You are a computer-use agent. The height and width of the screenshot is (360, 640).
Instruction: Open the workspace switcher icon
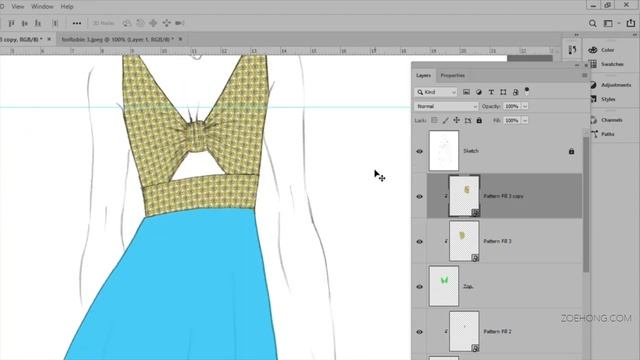pos(608,24)
